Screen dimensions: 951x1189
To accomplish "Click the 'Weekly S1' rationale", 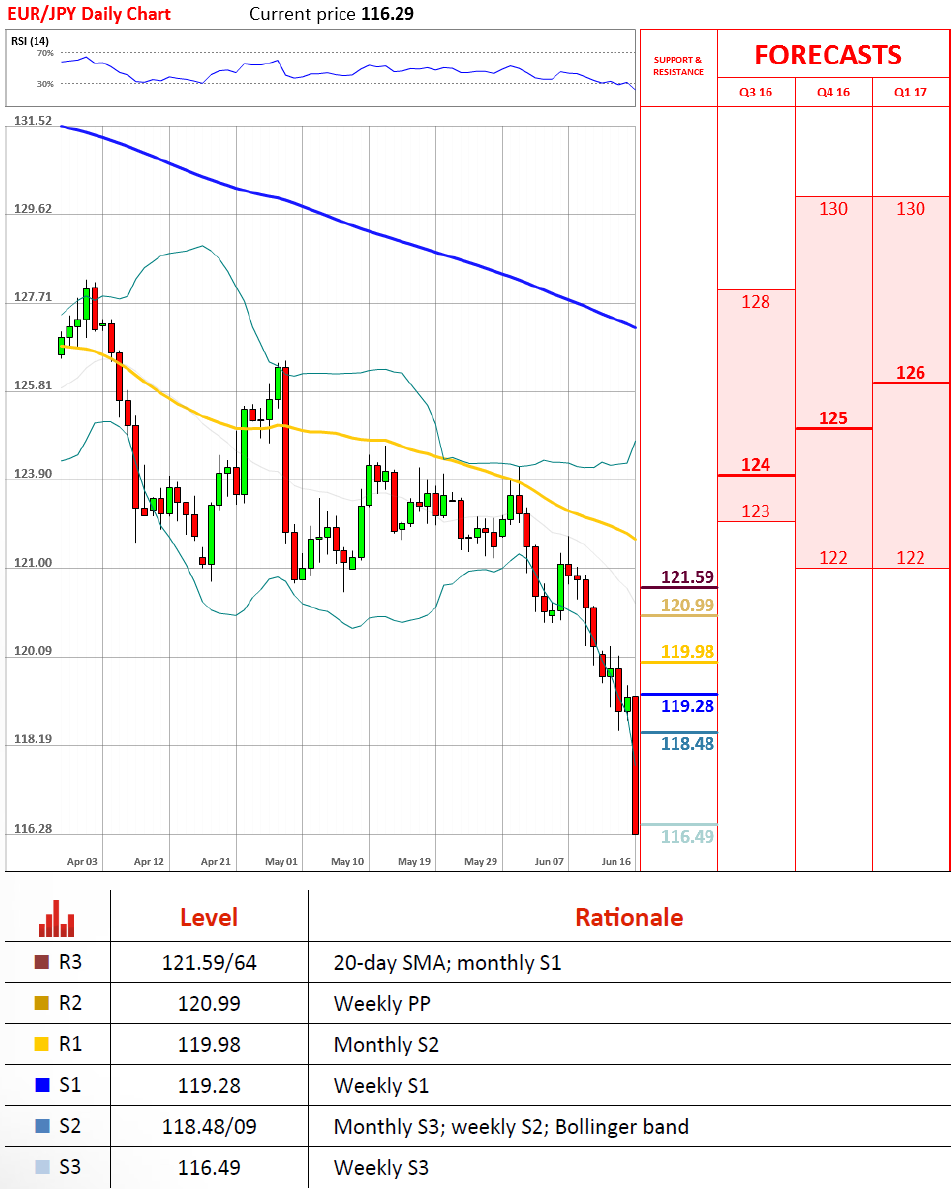I will tap(381, 1086).
